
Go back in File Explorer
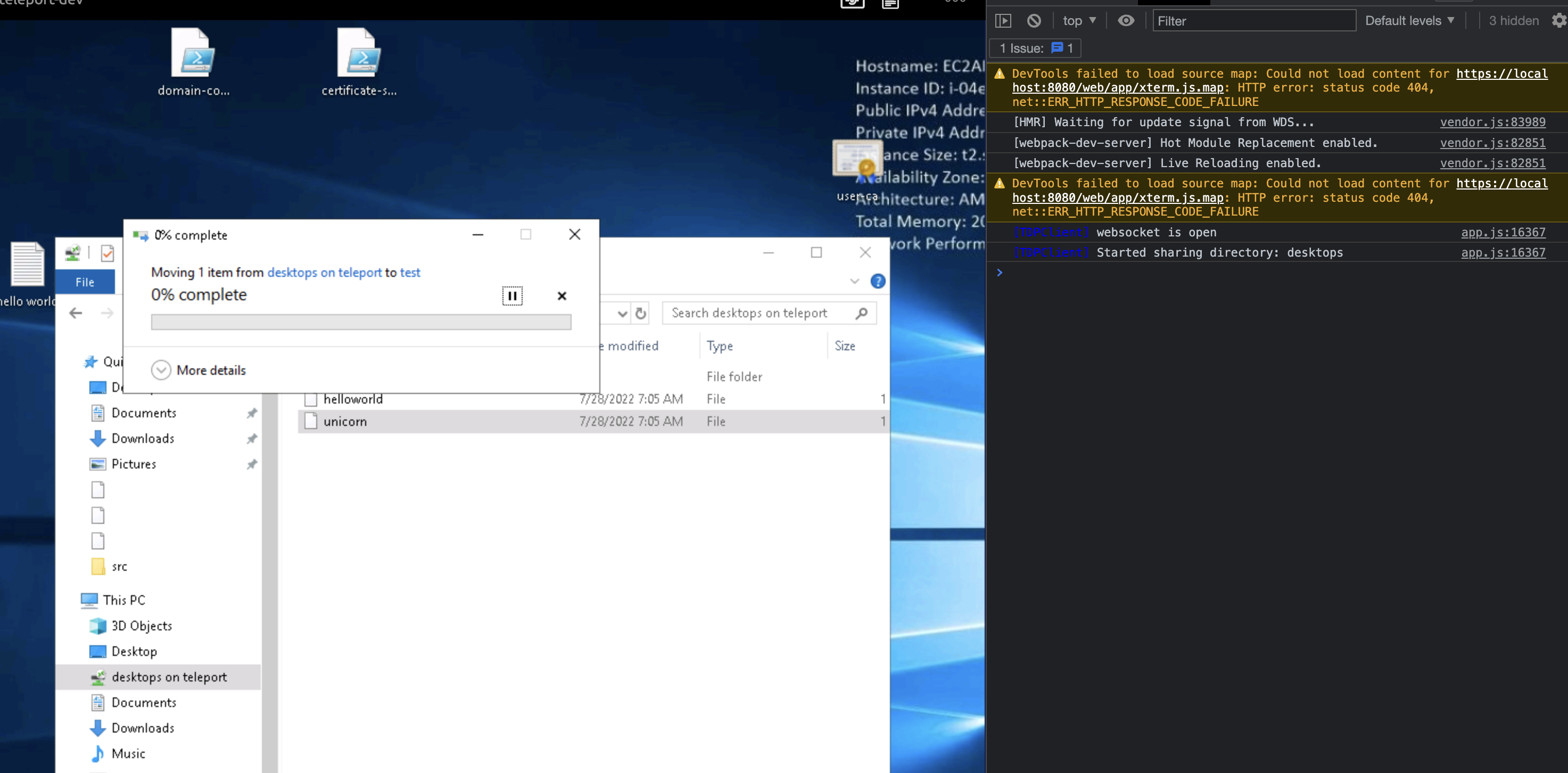(x=76, y=314)
